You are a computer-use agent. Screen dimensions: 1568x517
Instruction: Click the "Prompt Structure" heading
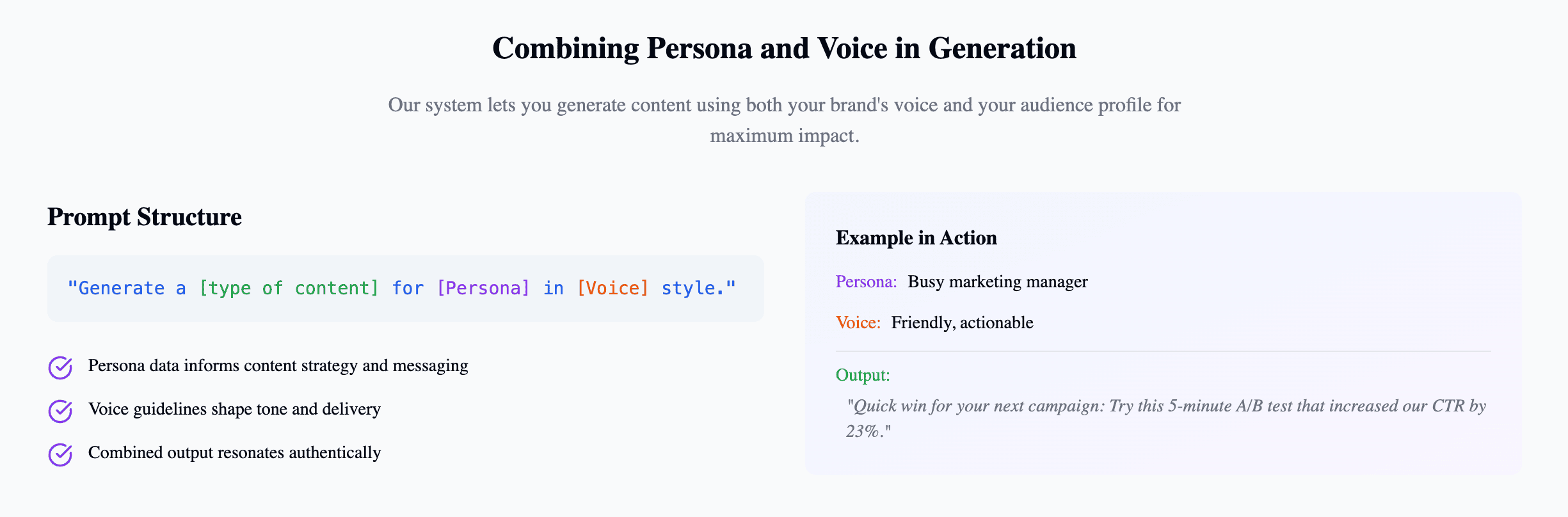point(145,217)
